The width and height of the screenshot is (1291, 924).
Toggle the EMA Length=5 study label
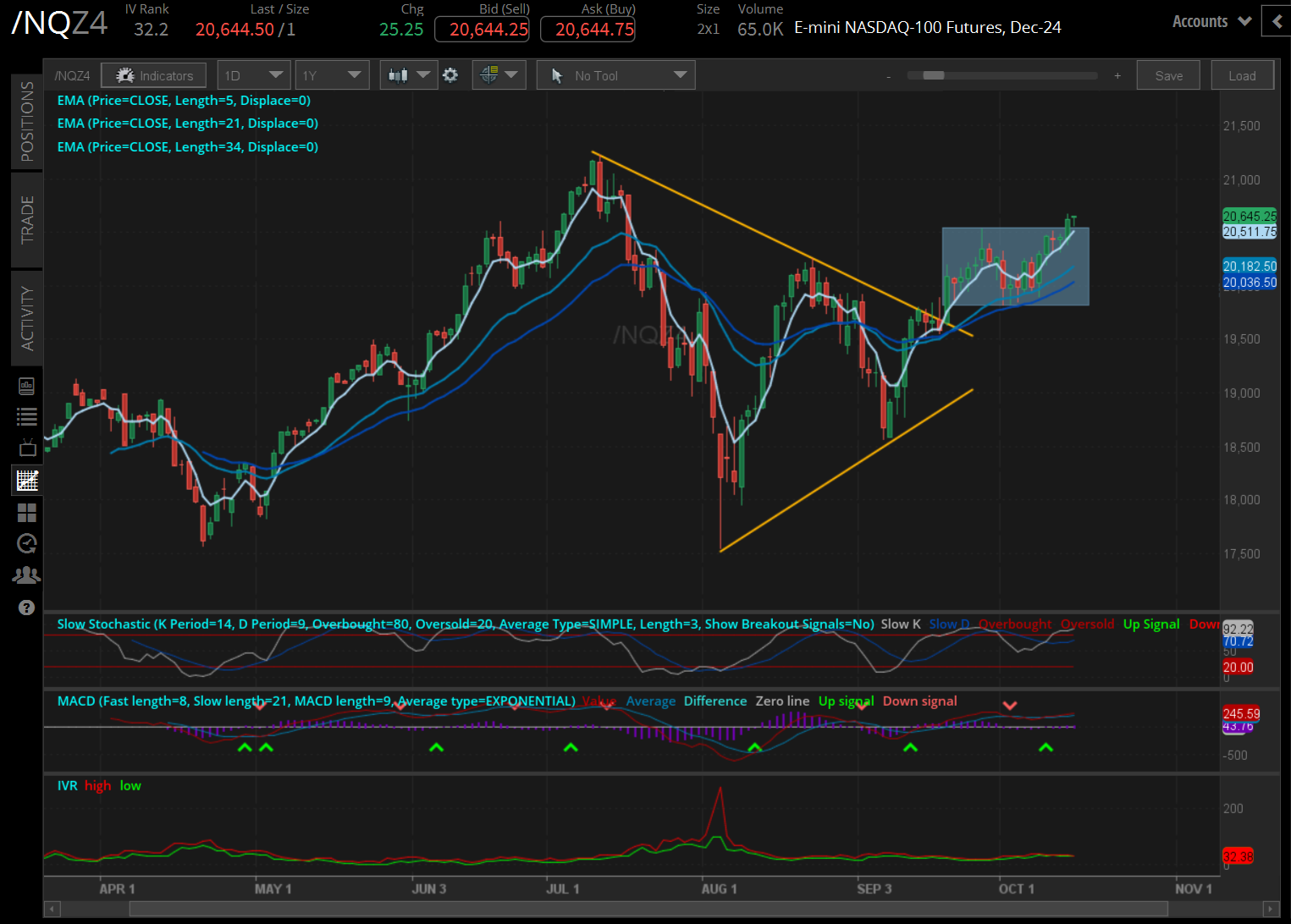[x=184, y=100]
